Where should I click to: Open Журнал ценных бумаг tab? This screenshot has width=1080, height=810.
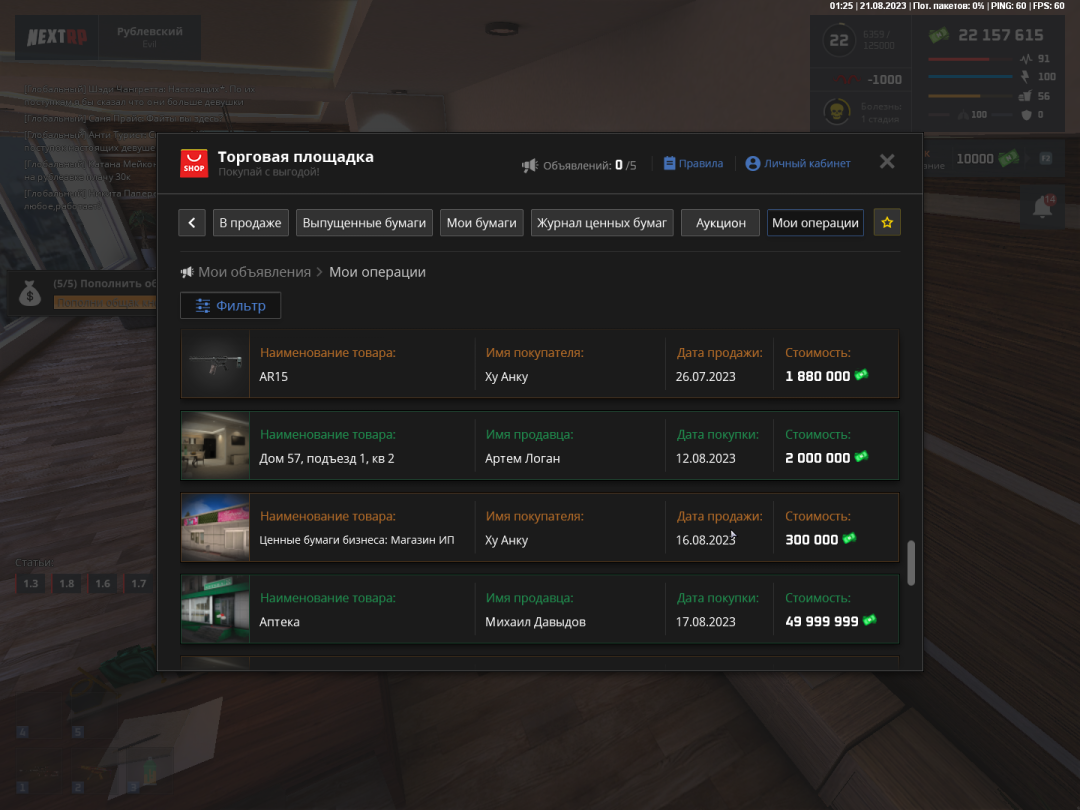pyautogui.click(x=602, y=223)
